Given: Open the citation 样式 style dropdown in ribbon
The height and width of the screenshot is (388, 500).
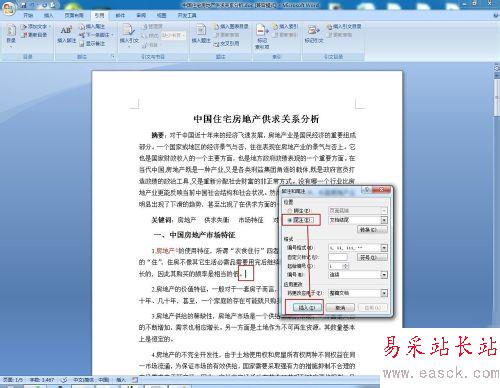Looking at the screenshot, I should click(x=173, y=35).
